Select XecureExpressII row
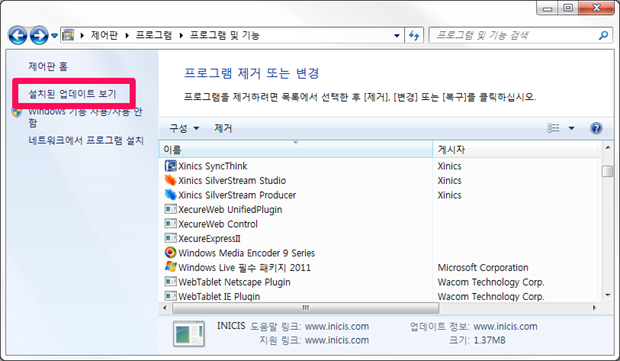Viewport: 620px width, 361px height. click(380, 238)
